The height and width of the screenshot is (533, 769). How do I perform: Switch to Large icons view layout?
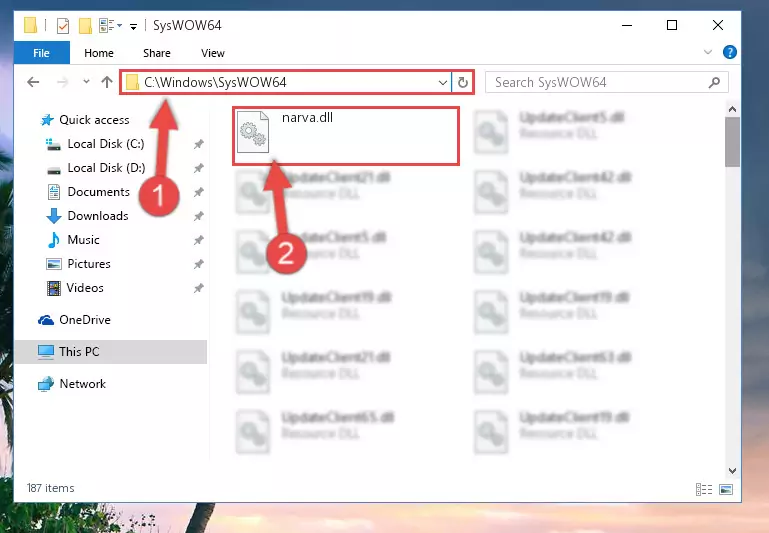coord(726,489)
